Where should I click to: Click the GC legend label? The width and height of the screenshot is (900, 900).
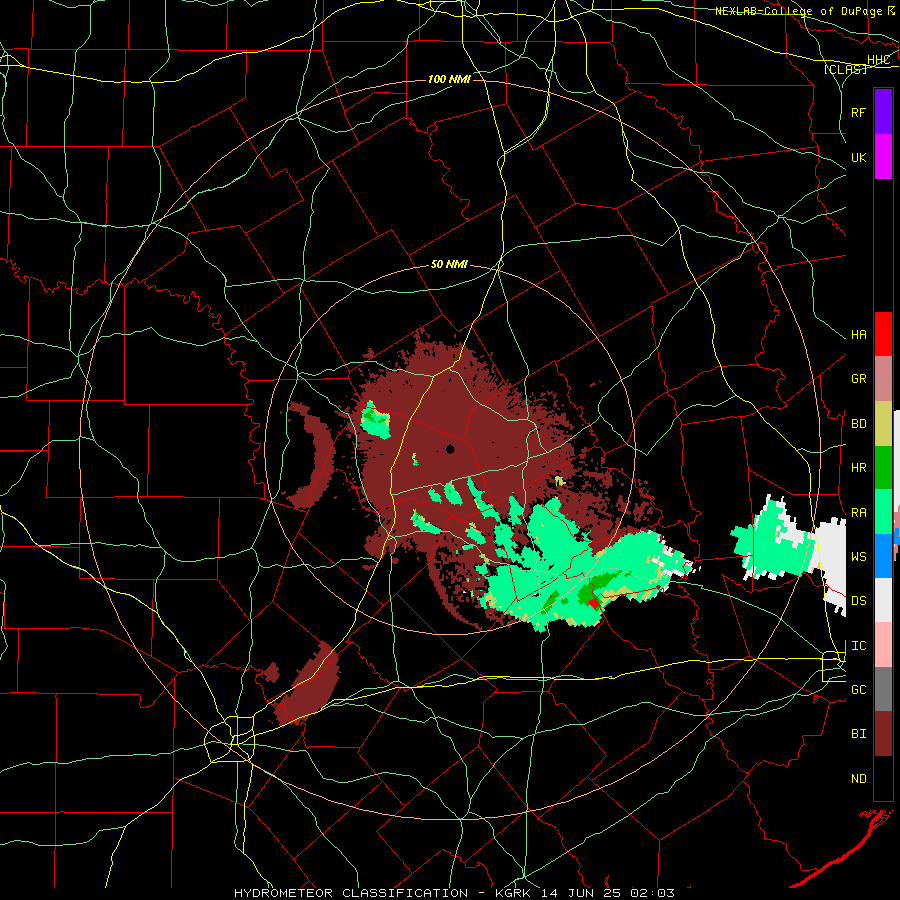[x=859, y=689]
